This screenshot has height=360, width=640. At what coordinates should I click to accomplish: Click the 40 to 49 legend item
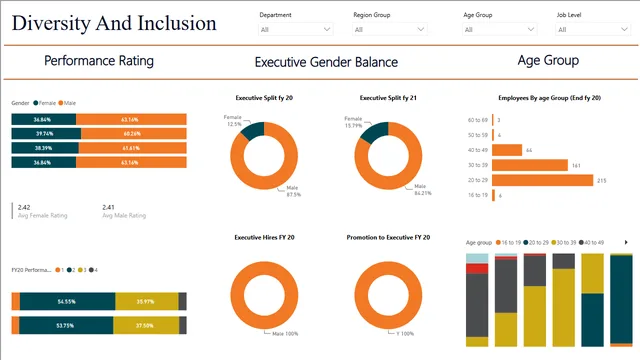tap(591, 242)
